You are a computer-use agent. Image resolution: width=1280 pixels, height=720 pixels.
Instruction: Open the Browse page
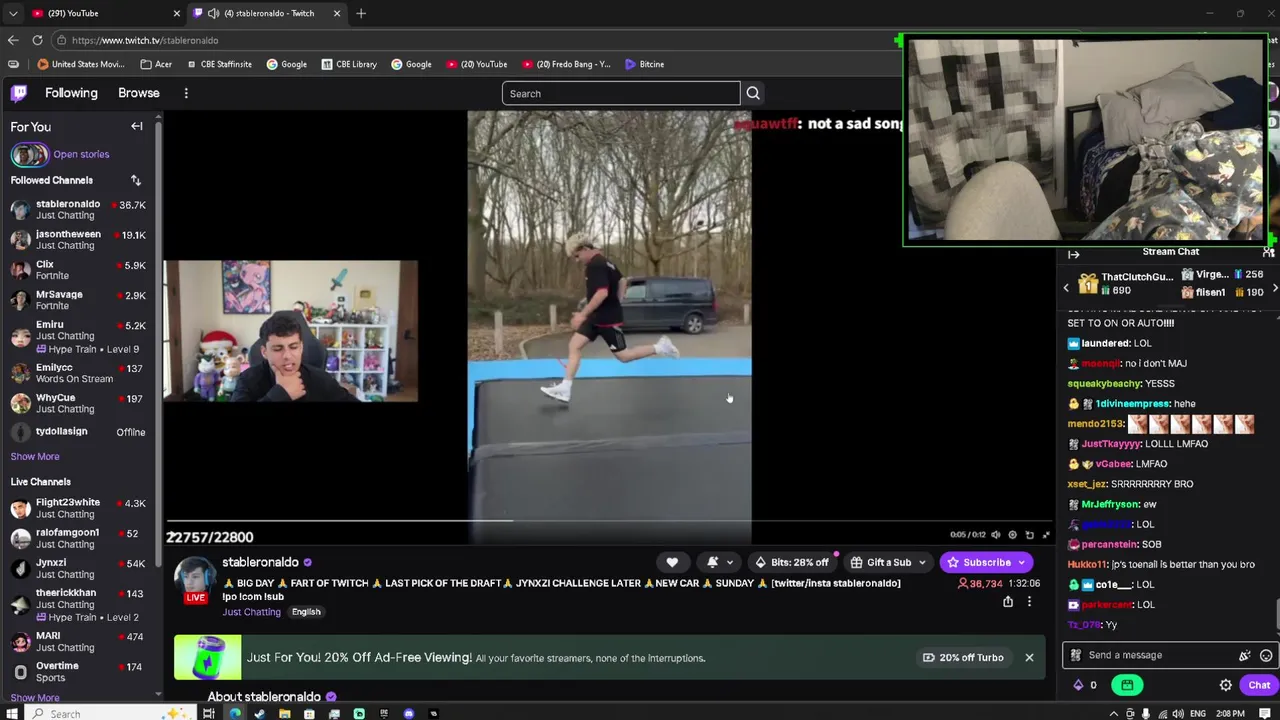(139, 93)
